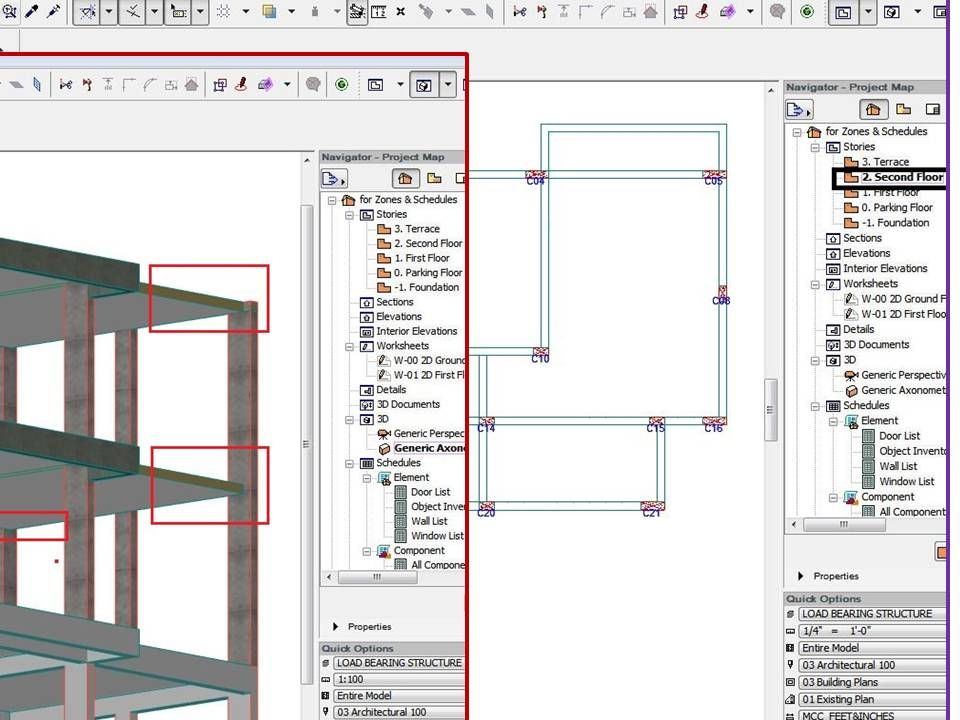Click horizontal scrollbar under the left Navigator tree
This screenshot has height=720, width=960.
point(377,577)
